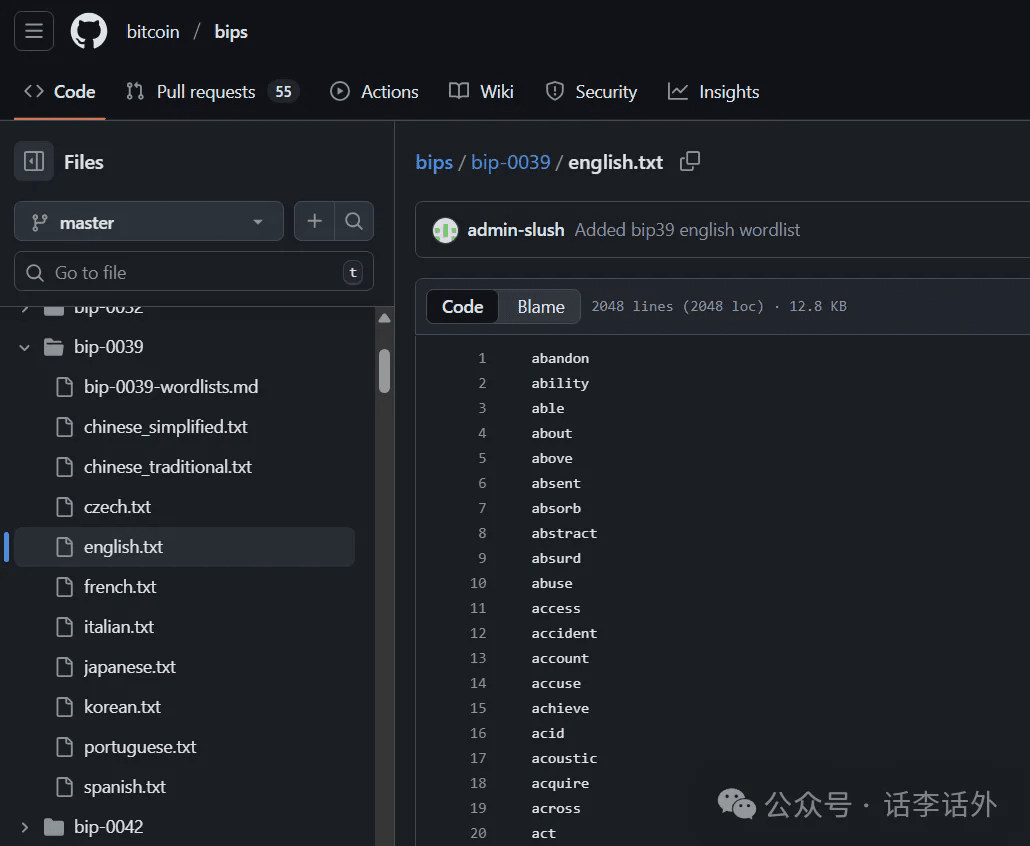Open the hamburger navigation menu

[x=33, y=31]
